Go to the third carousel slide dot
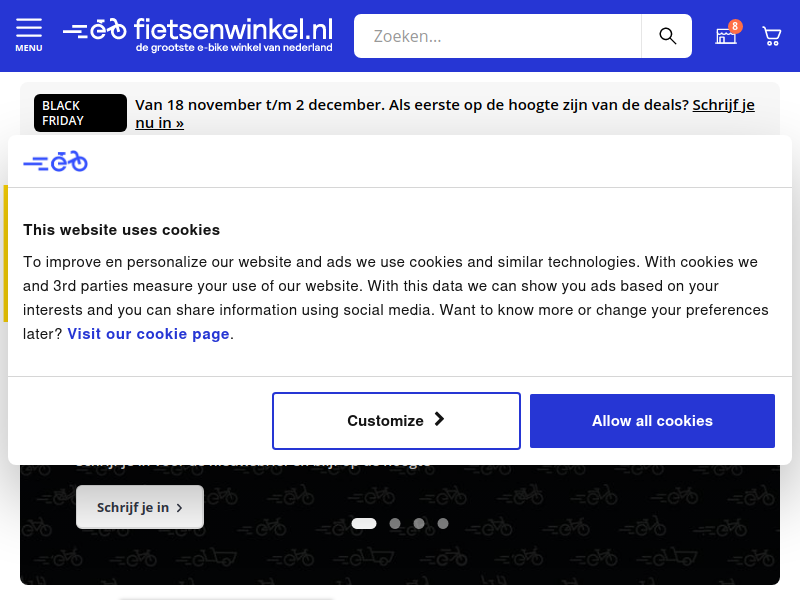800x600 pixels. (x=419, y=523)
